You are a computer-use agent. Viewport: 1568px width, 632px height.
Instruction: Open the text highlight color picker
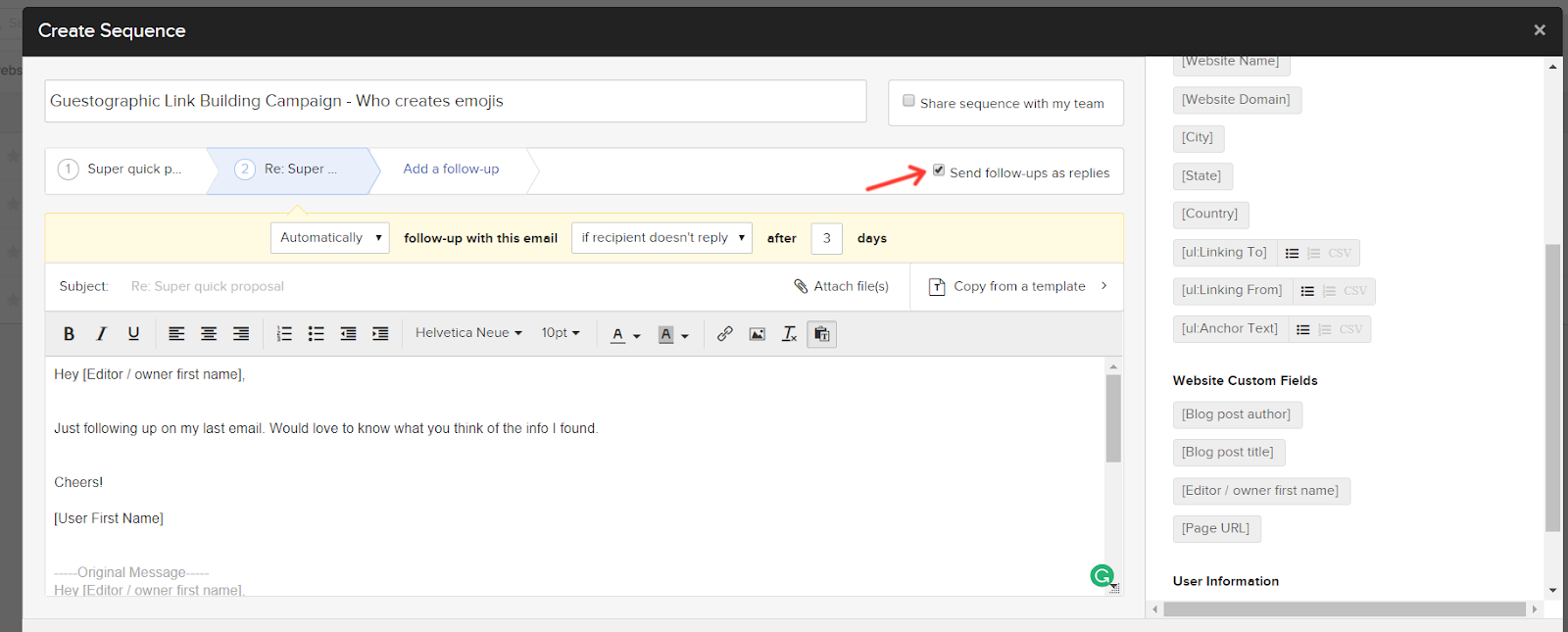tap(672, 335)
